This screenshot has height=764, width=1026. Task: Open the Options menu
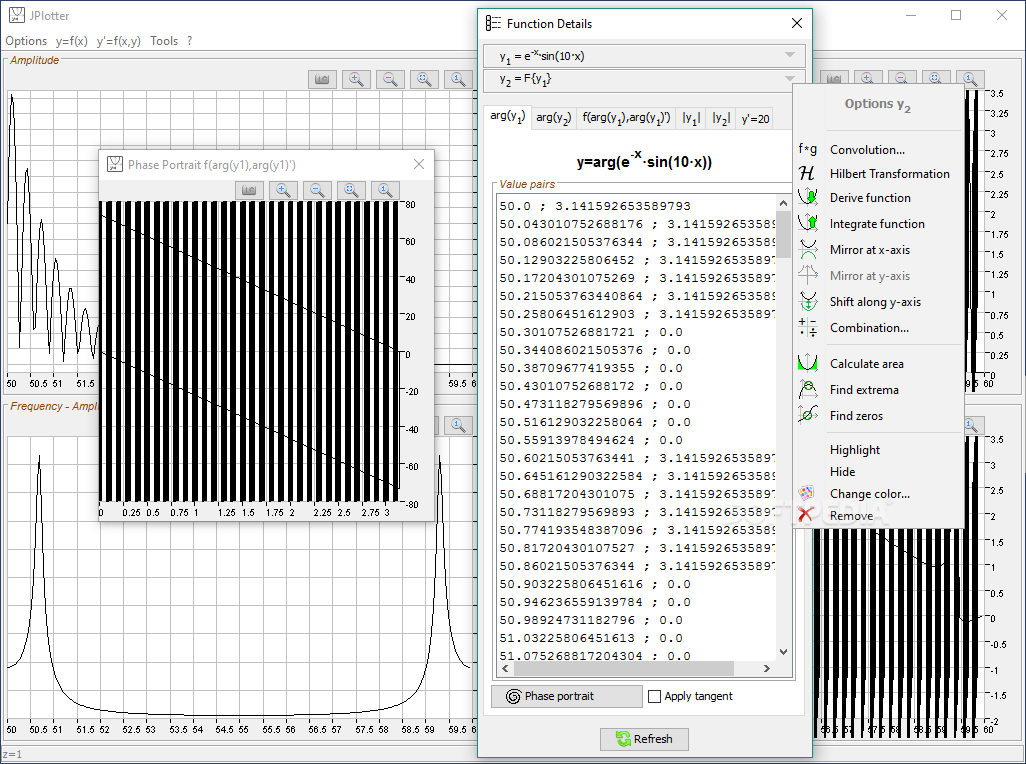(26, 41)
